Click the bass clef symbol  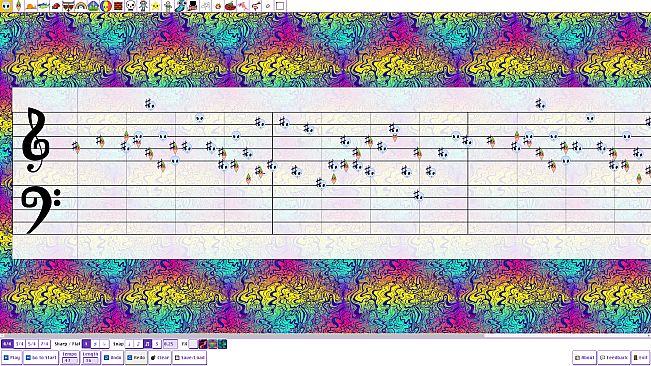click(x=40, y=210)
